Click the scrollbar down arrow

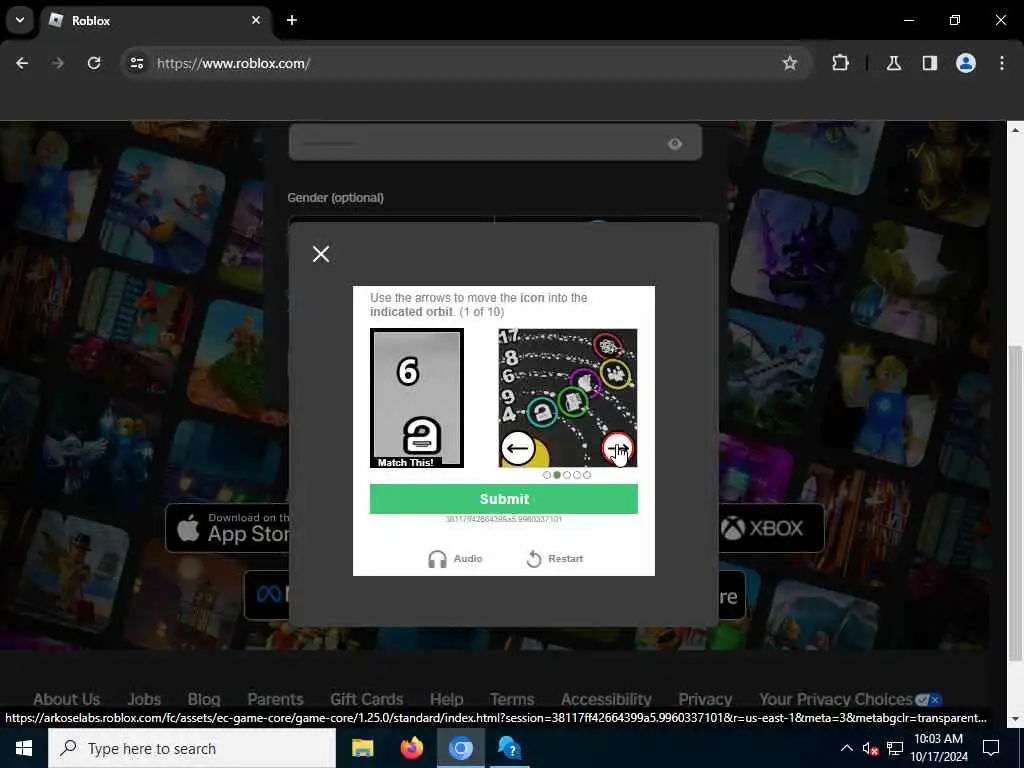[x=1014, y=719]
